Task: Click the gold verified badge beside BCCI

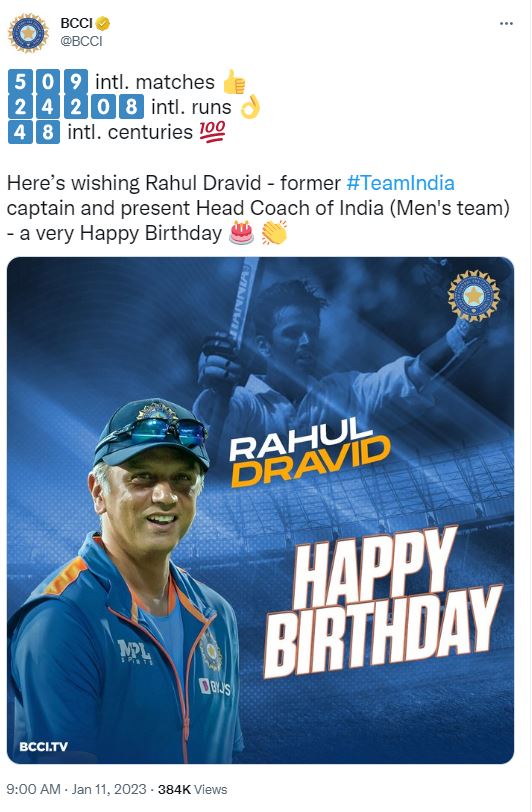Action: tap(103, 23)
